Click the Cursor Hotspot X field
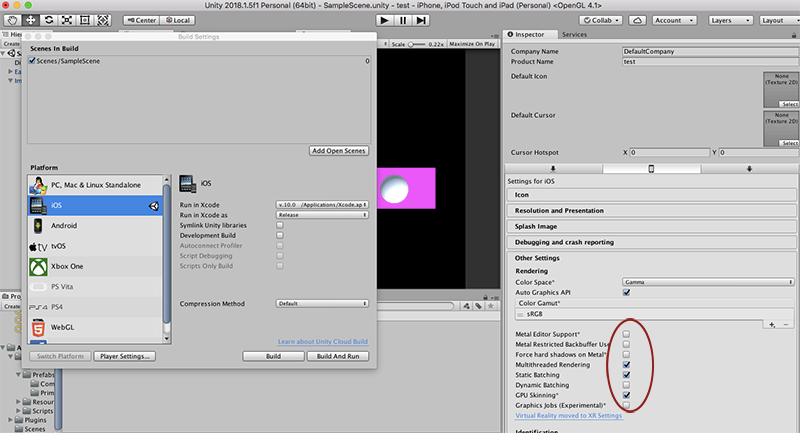Viewport: 800px width, 433px height. pos(669,152)
